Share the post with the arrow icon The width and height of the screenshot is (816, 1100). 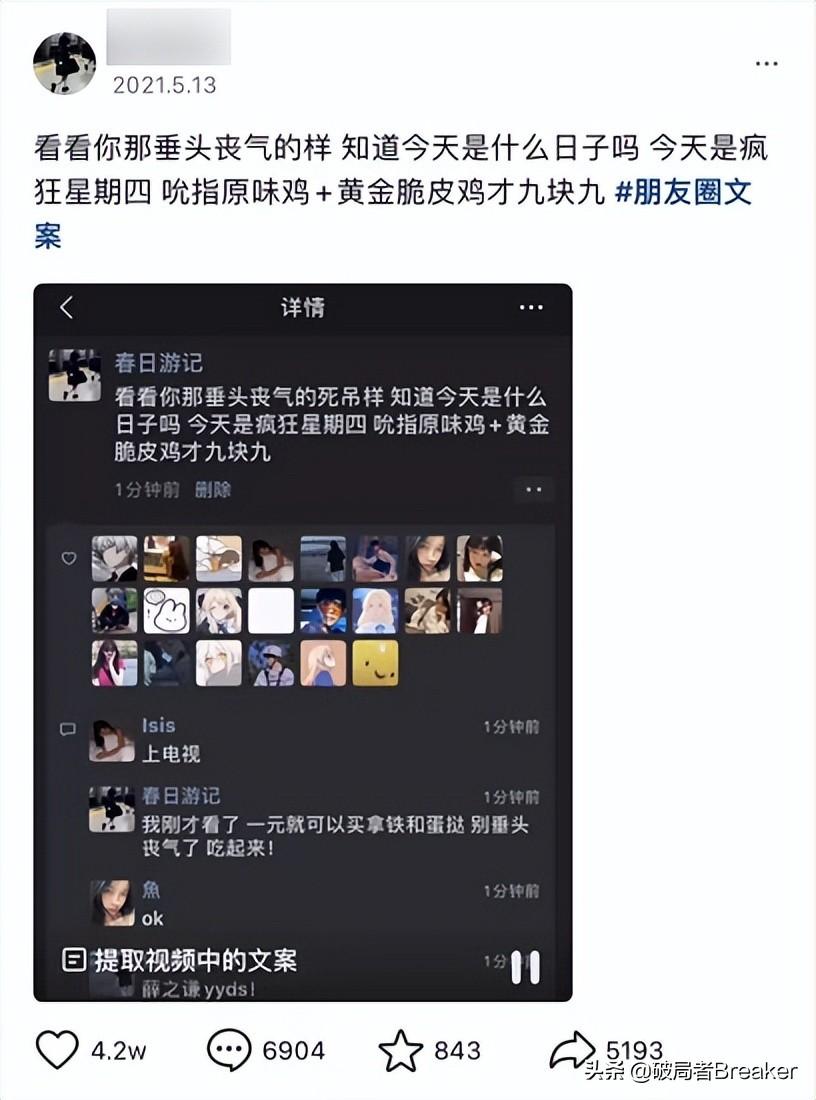572,1050
